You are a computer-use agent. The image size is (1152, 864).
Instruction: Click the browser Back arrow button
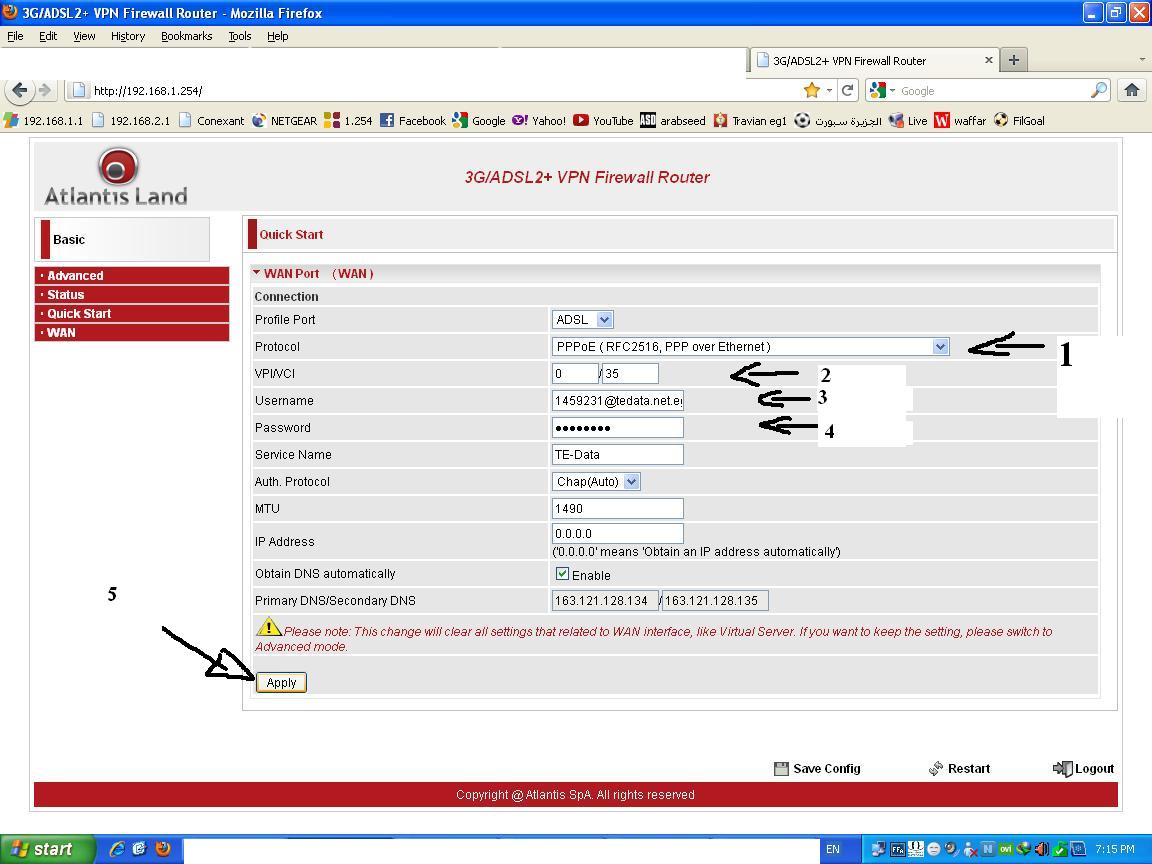(x=18, y=90)
